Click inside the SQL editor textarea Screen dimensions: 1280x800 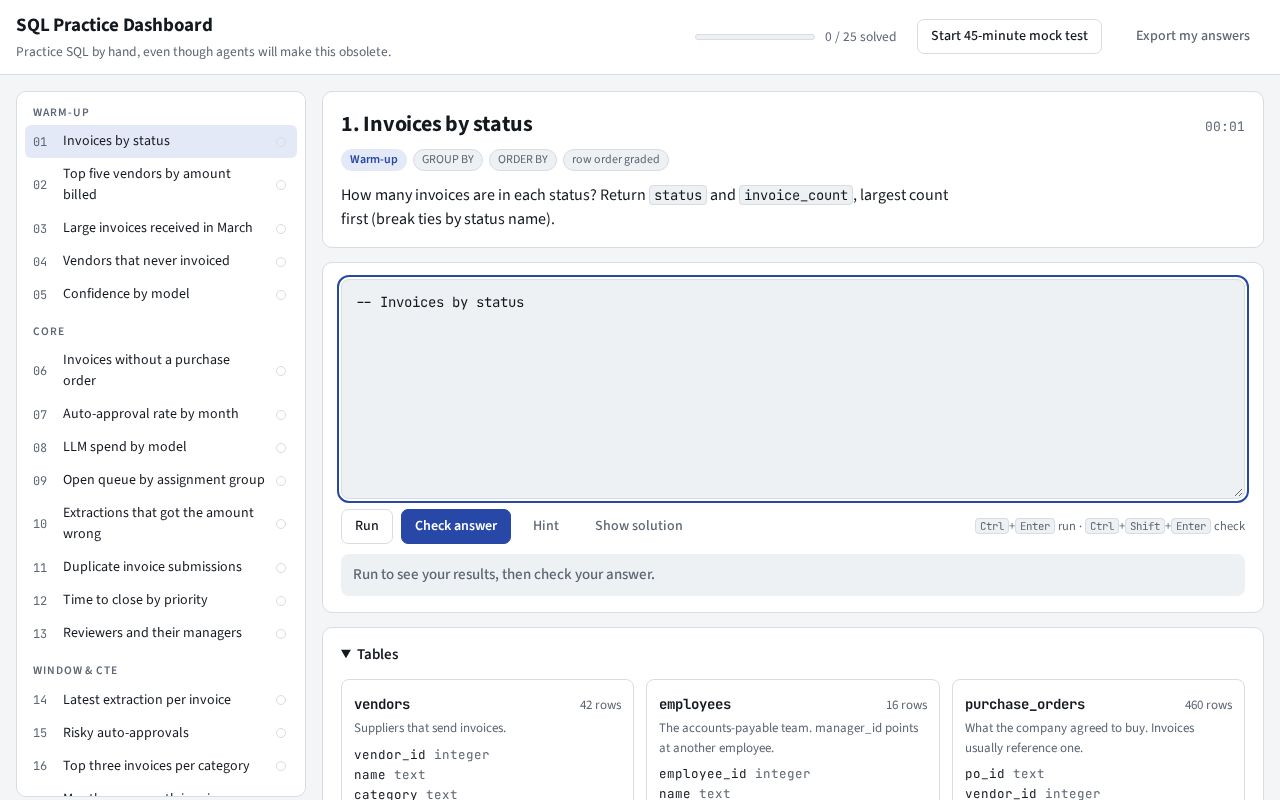click(793, 389)
